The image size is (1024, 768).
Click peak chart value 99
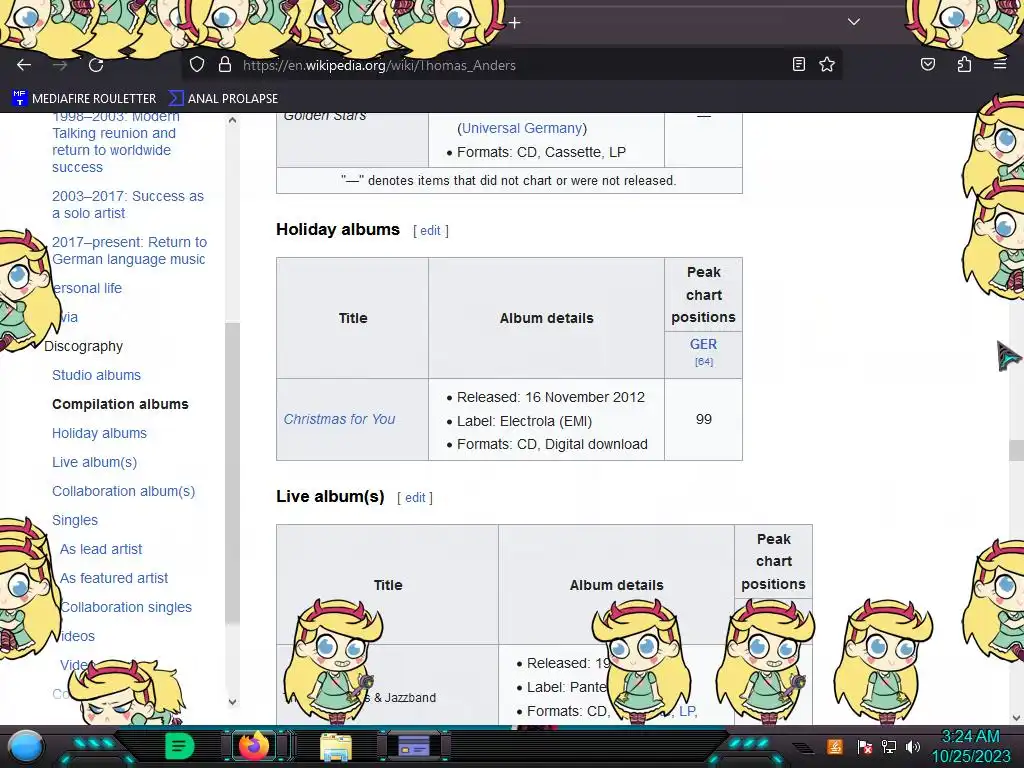(703, 419)
